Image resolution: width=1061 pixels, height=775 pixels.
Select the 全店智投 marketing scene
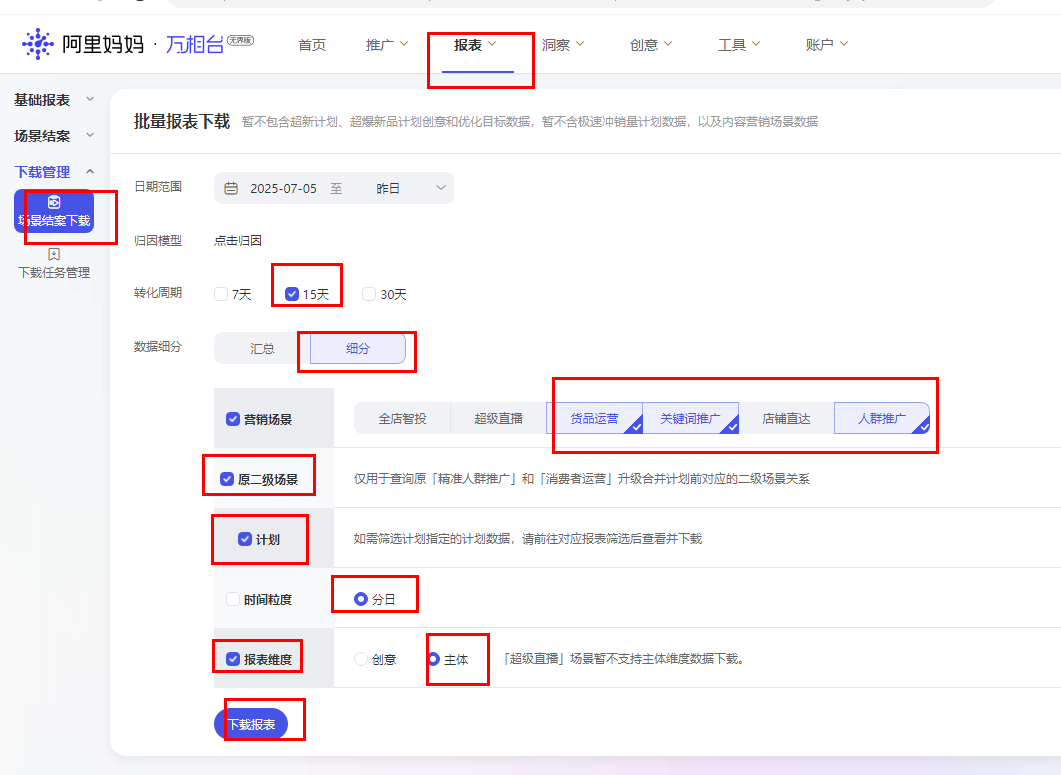pos(402,418)
